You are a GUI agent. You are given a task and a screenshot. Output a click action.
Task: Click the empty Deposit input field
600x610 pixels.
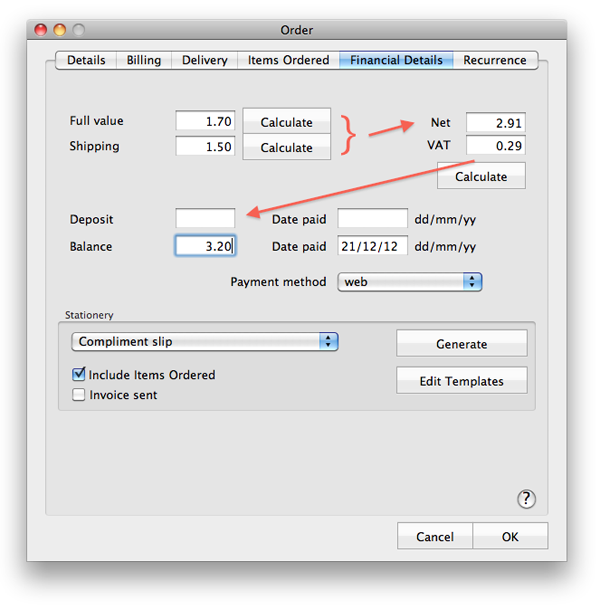click(x=205, y=219)
